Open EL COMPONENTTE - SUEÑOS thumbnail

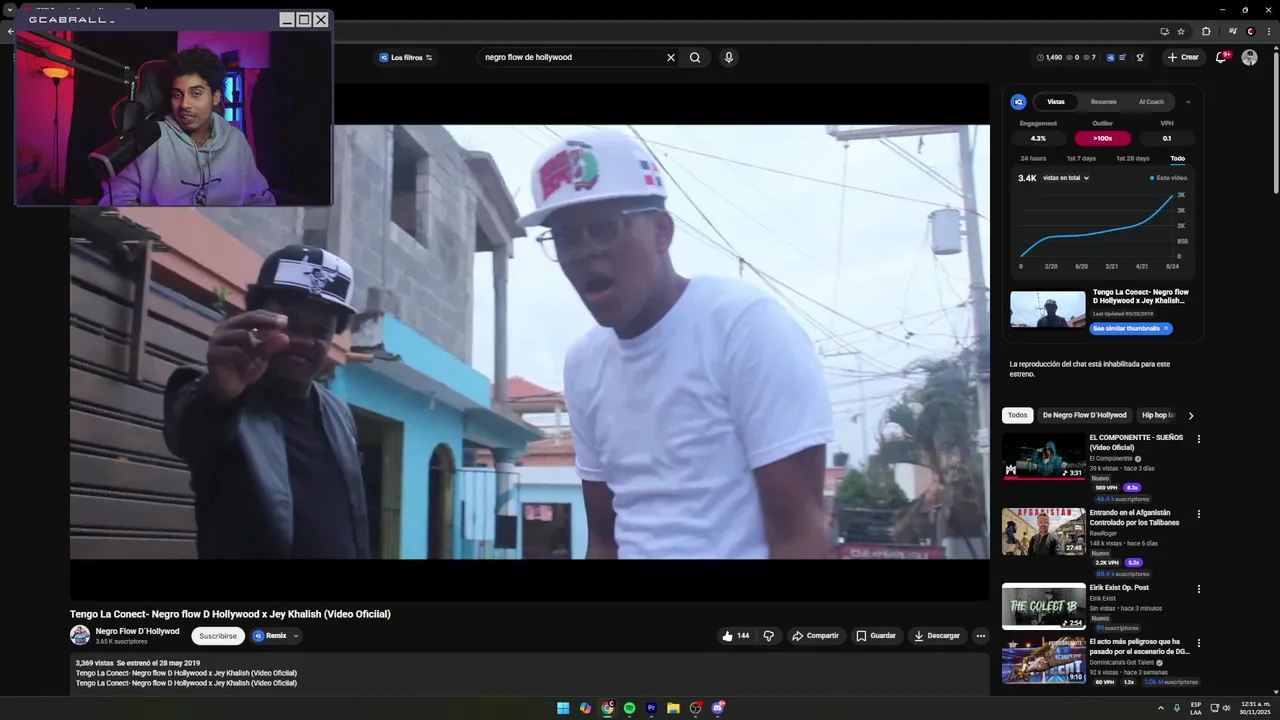(1044, 456)
